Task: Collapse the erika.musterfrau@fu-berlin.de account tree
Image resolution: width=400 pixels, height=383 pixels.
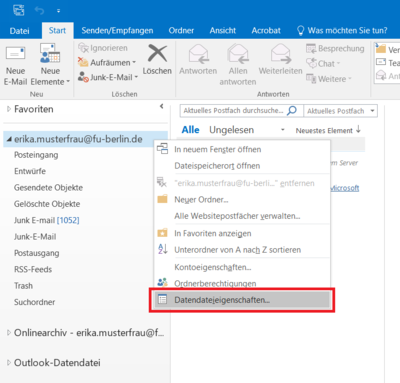Action: [9, 139]
